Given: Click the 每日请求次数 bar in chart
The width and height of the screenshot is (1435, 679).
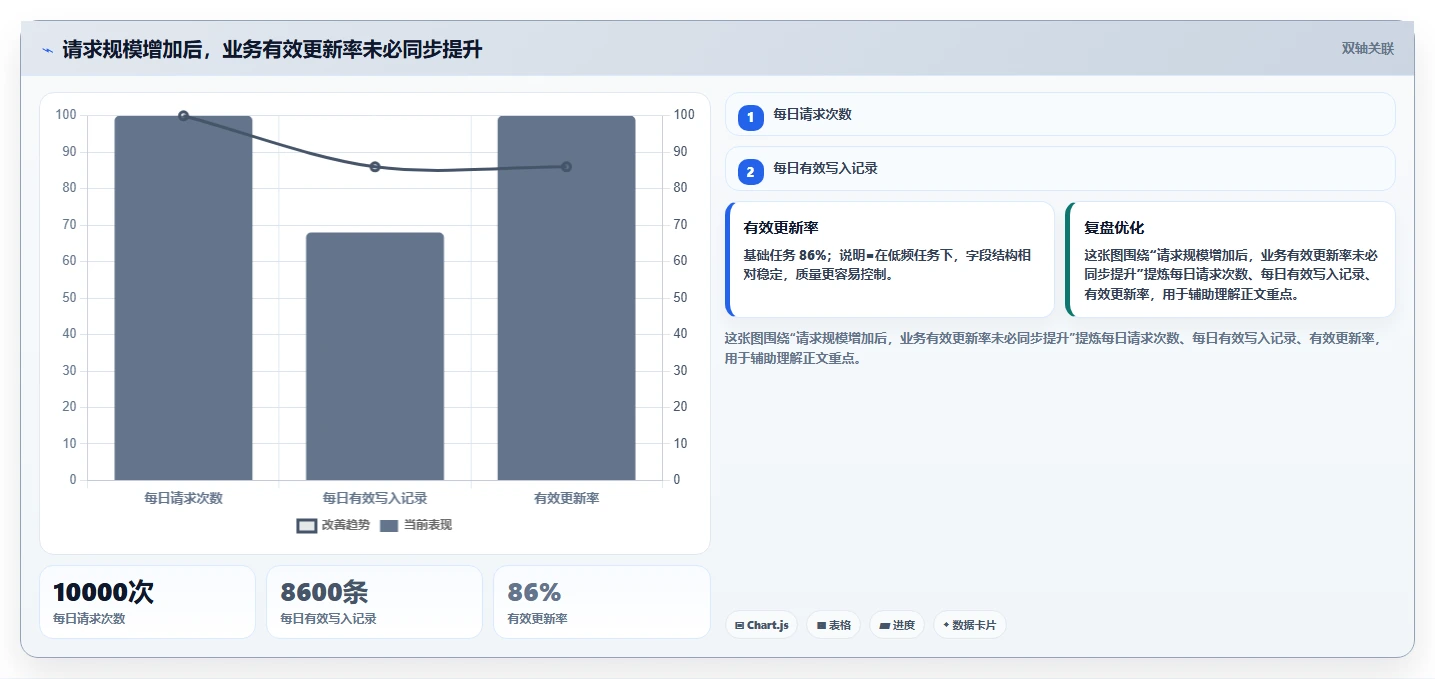Looking at the screenshot, I should click(x=183, y=298).
